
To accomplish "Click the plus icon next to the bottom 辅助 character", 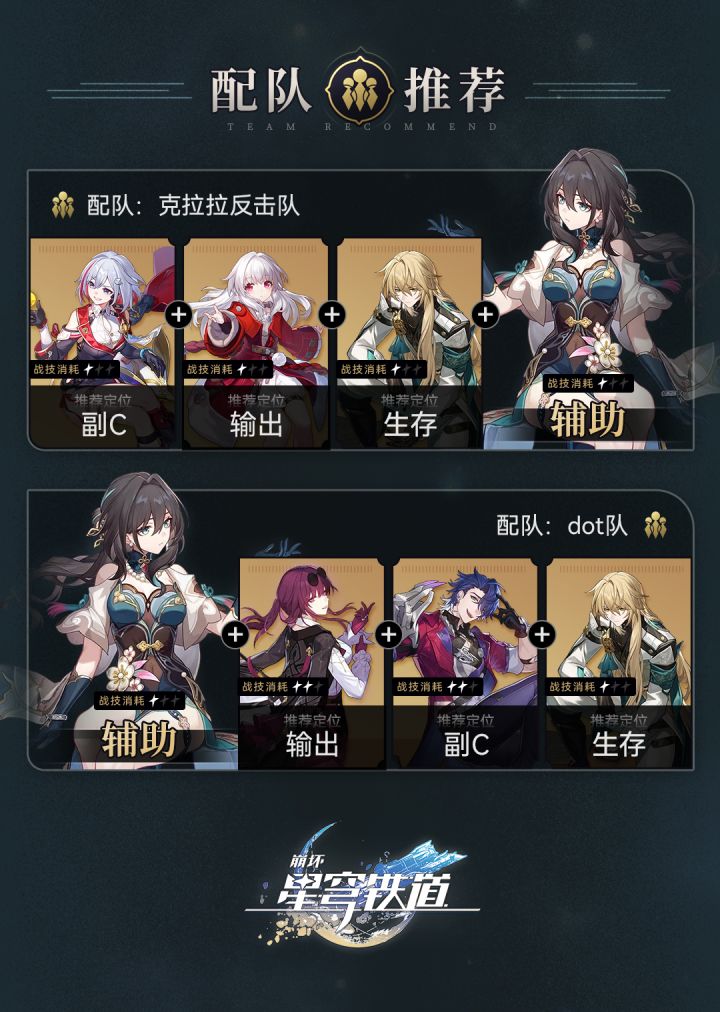I will click(x=235, y=634).
